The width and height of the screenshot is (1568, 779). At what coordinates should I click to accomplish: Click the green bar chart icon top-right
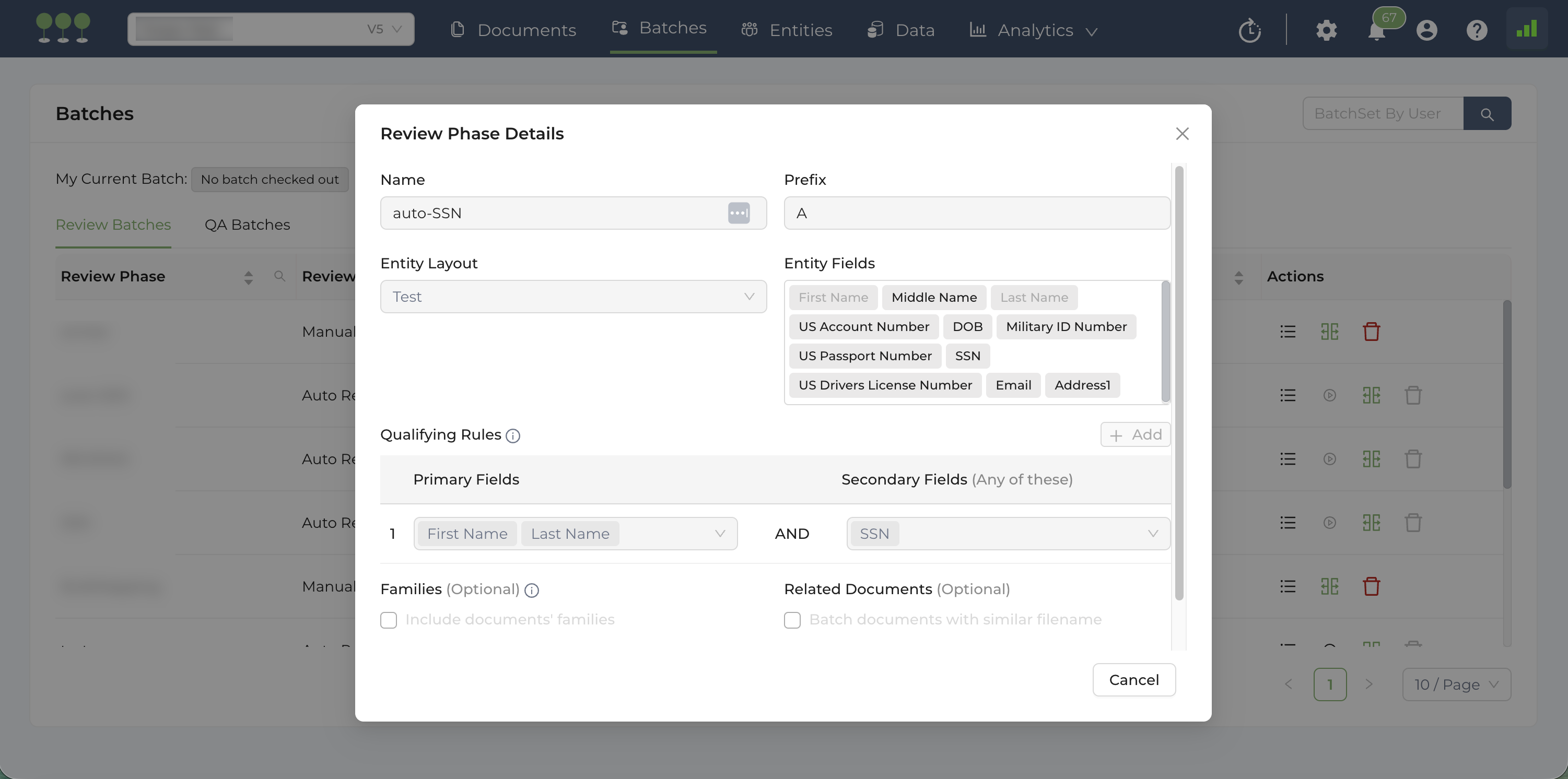1526,29
